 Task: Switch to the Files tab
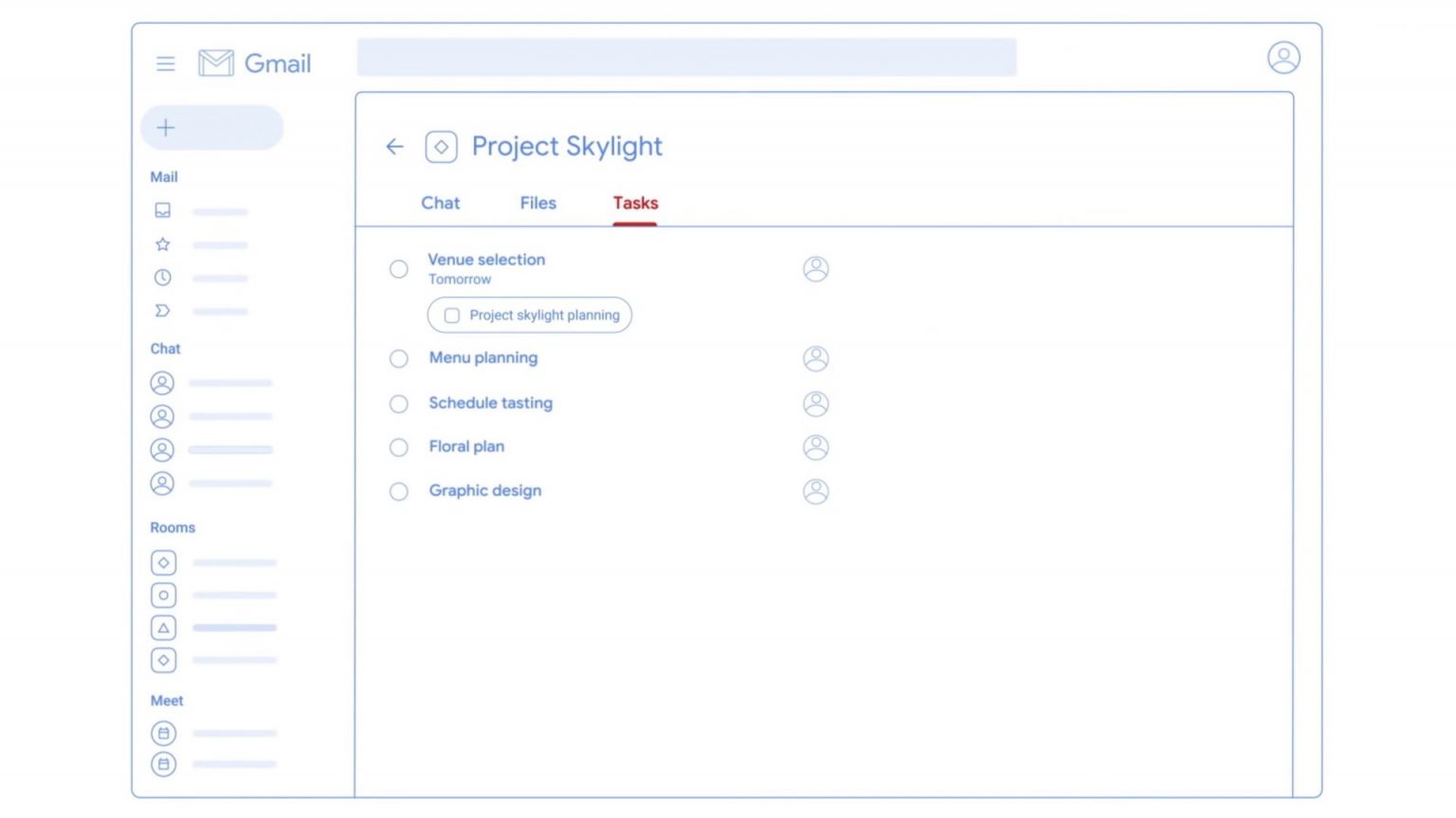(x=537, y=203)
